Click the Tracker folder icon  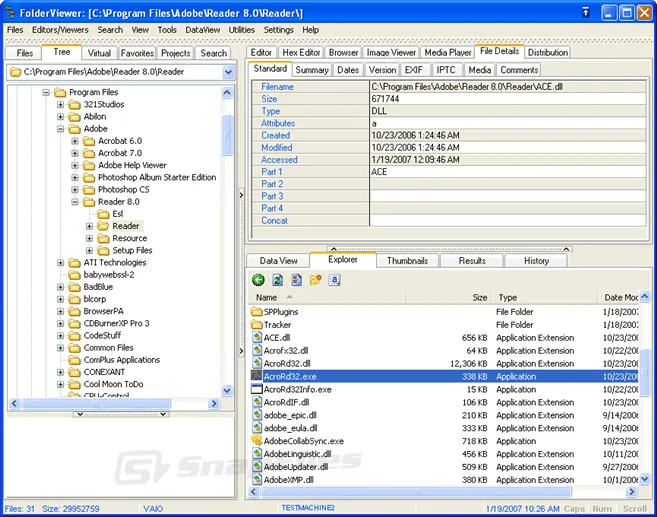click(256, 325)
